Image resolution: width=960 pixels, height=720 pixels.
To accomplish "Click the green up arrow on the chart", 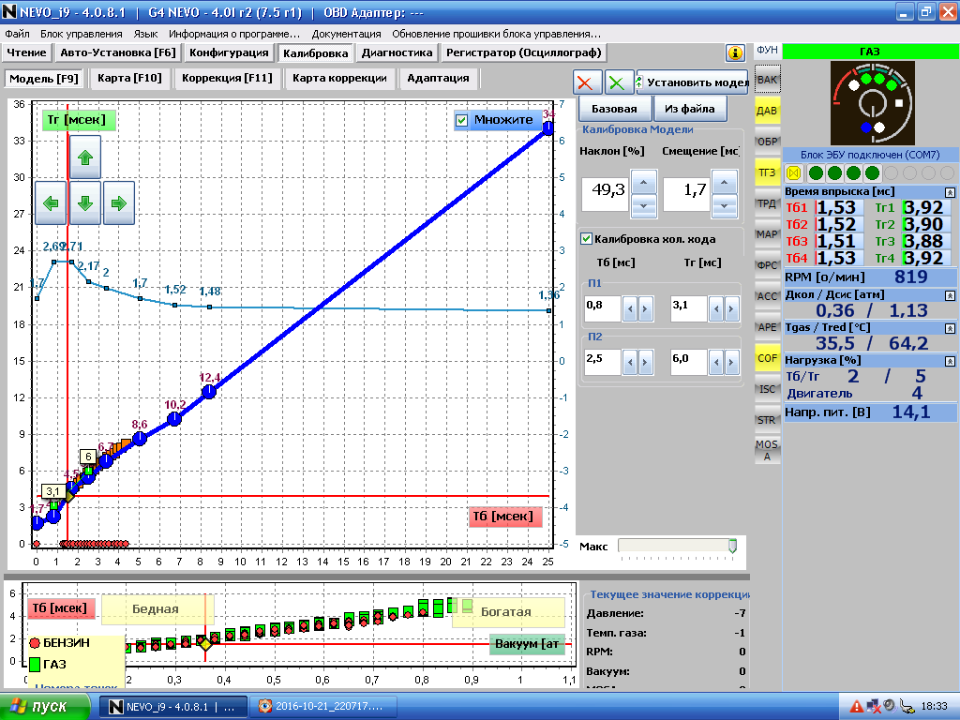I will pos(85,157).
